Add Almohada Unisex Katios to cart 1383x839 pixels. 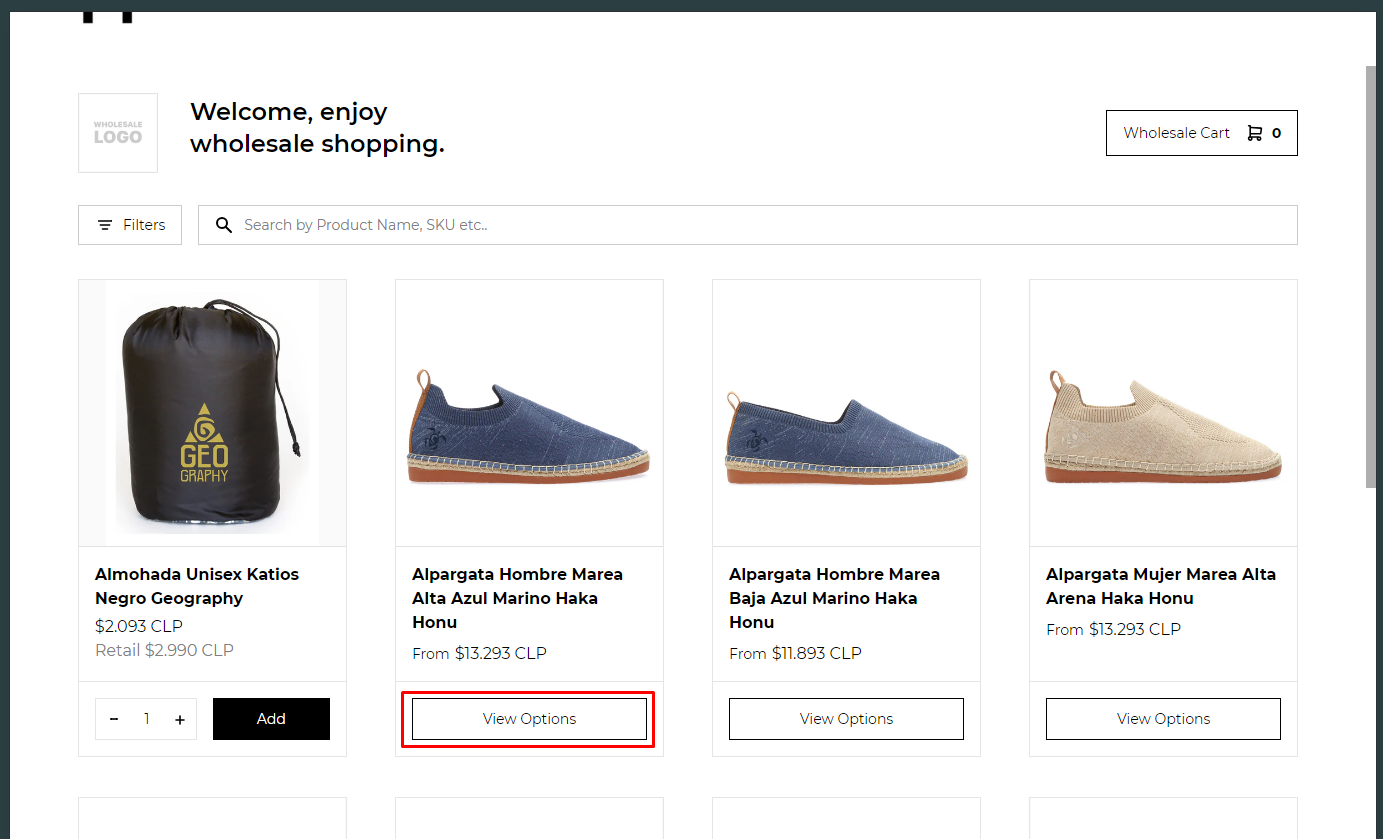click(x=271, y=719)
